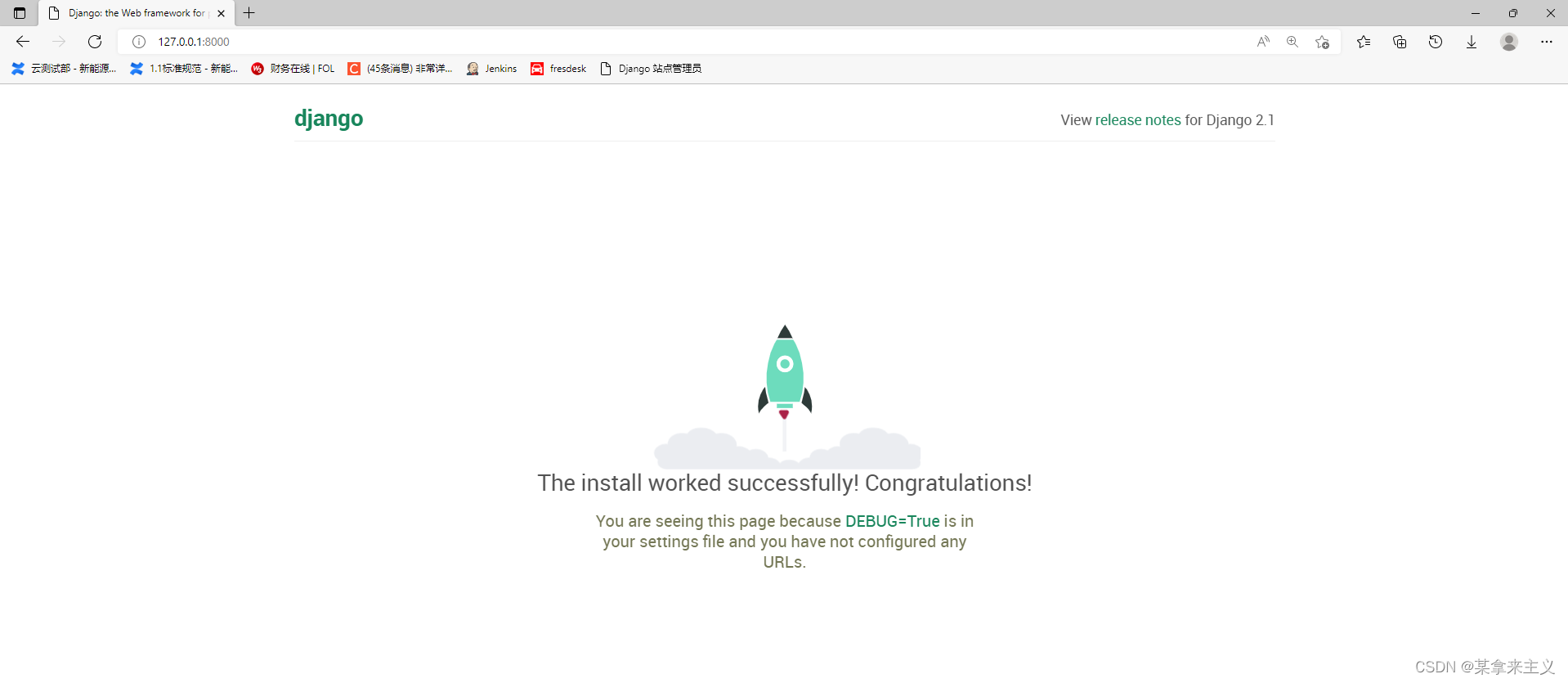Image resolution: width=1568 pixels, height=683 pixels.
Task: Add this page to favorites
Action: 1322,42
